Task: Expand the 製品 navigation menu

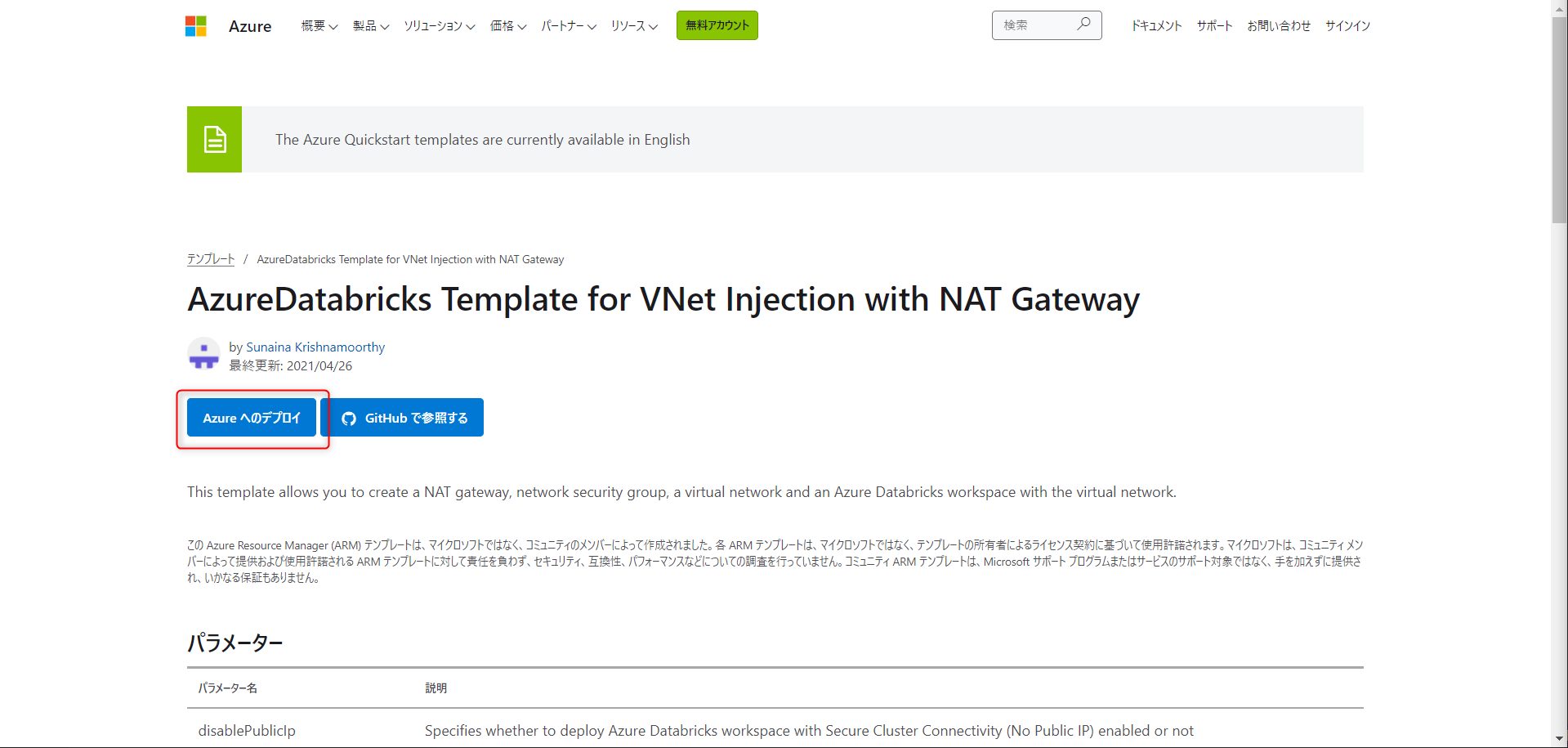Action: [x=371, y=26]
